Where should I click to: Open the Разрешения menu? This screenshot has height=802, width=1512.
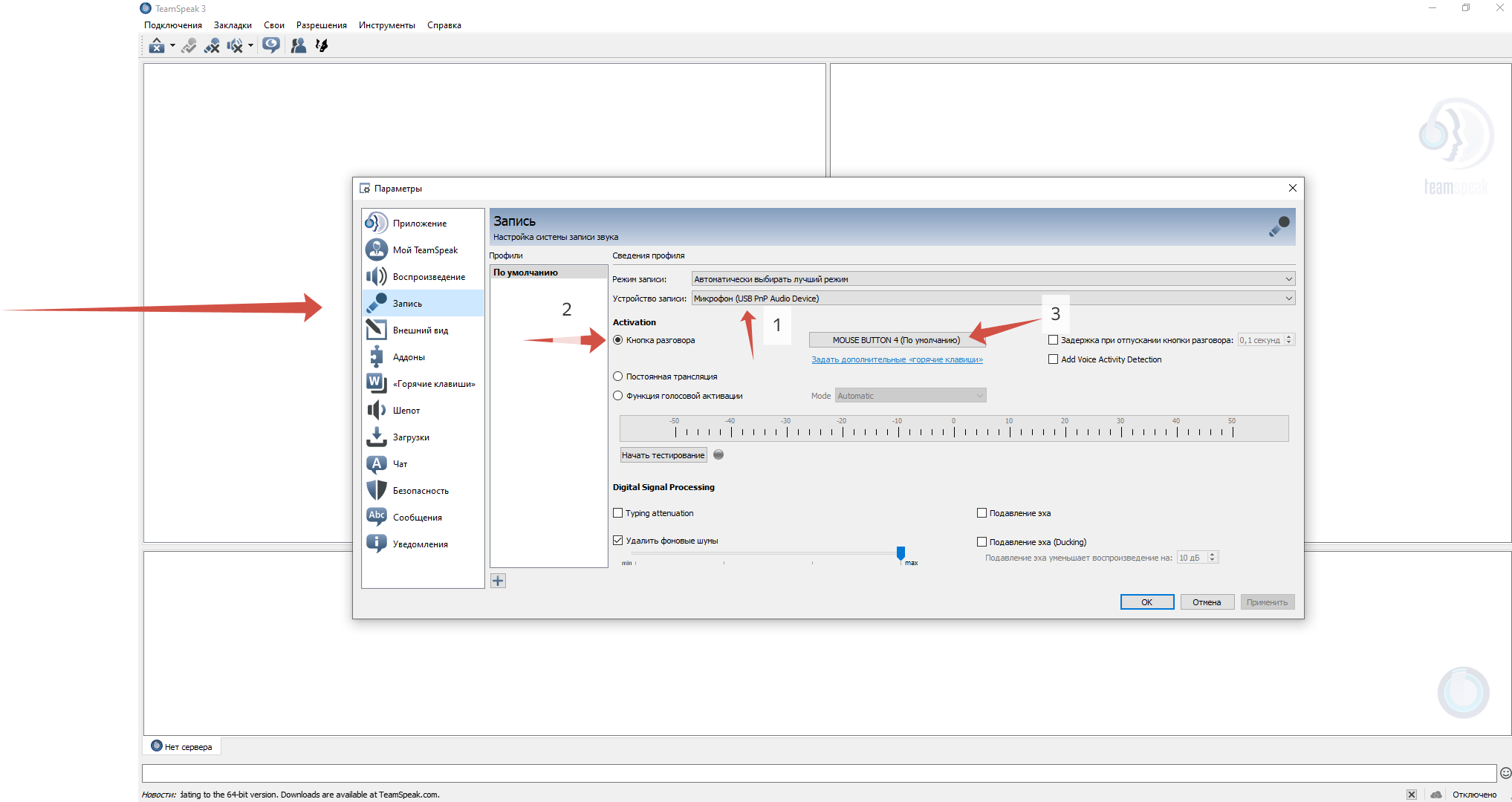(x=322, y=25)
